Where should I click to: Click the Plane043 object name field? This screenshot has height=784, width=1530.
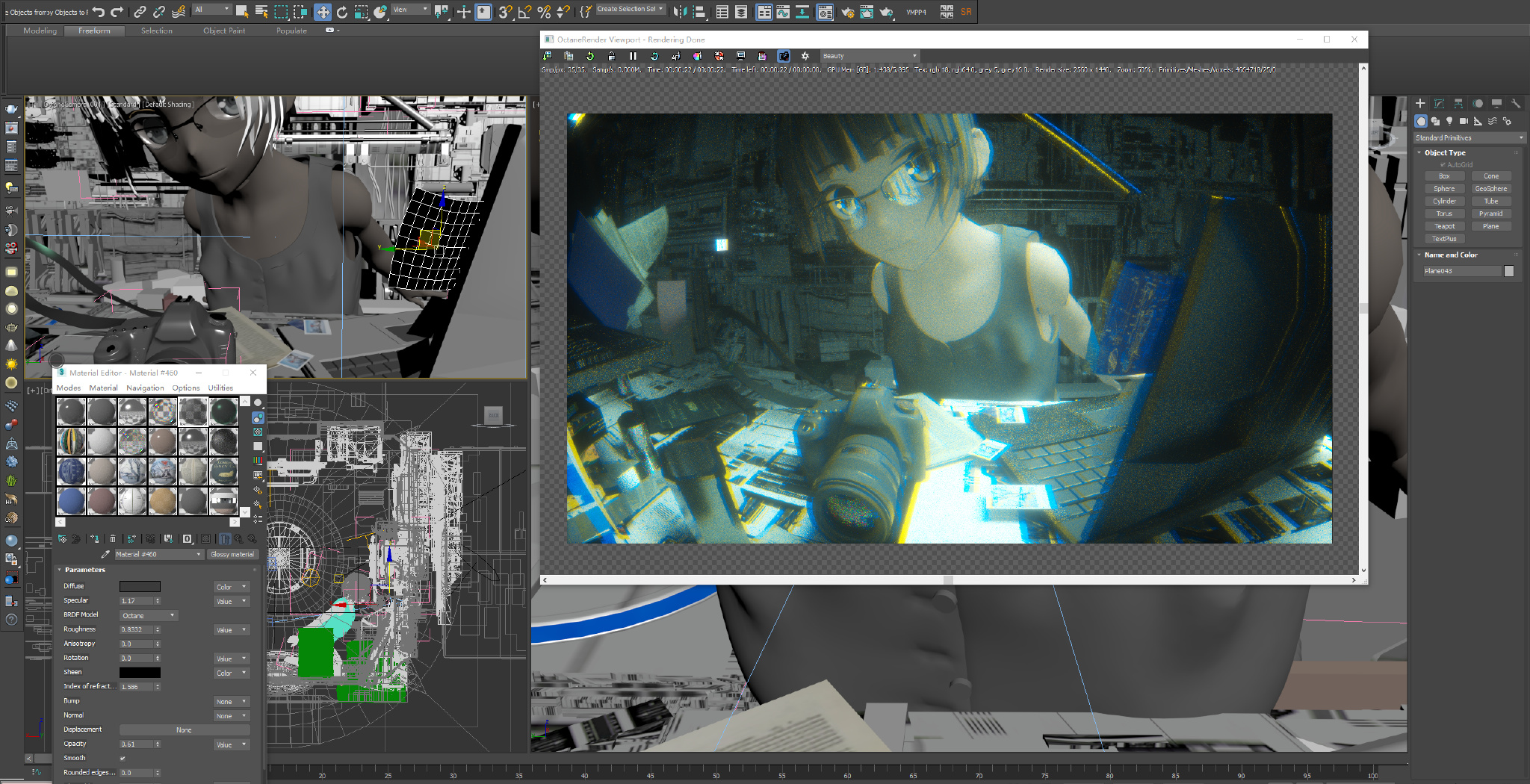(1462, 271)
